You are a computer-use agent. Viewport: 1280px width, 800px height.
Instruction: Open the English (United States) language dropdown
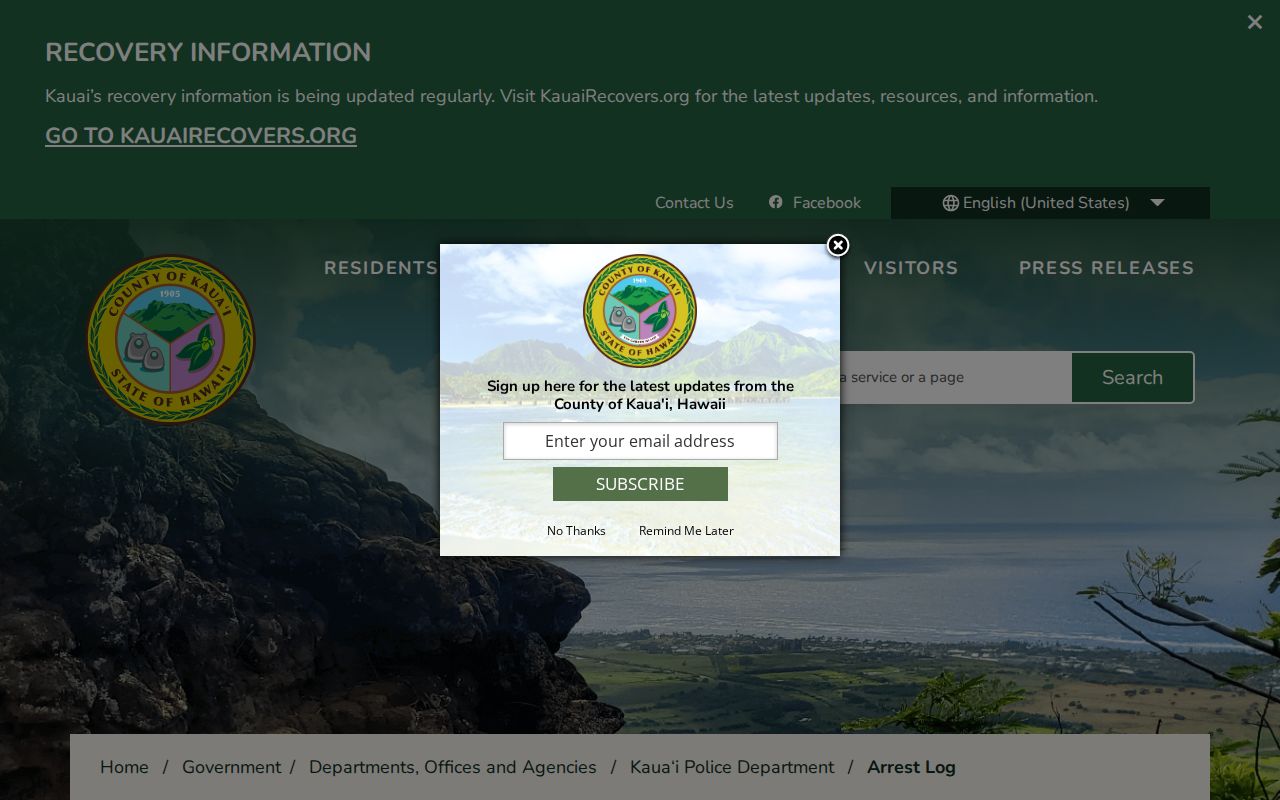tap(1050, 203)
